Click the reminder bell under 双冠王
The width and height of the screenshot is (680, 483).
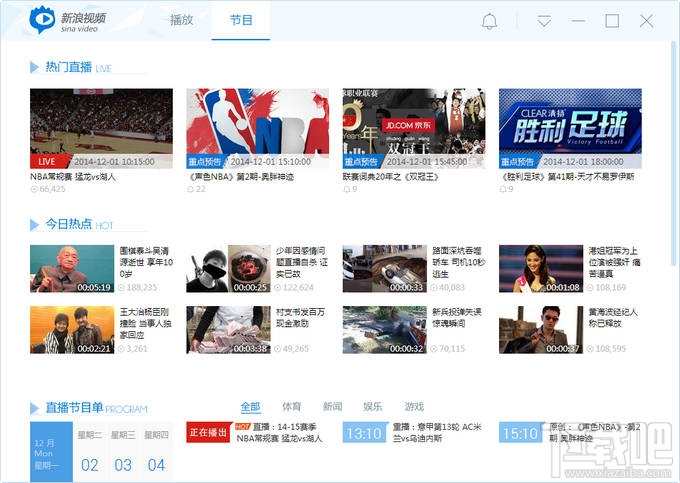click(347, 189)
